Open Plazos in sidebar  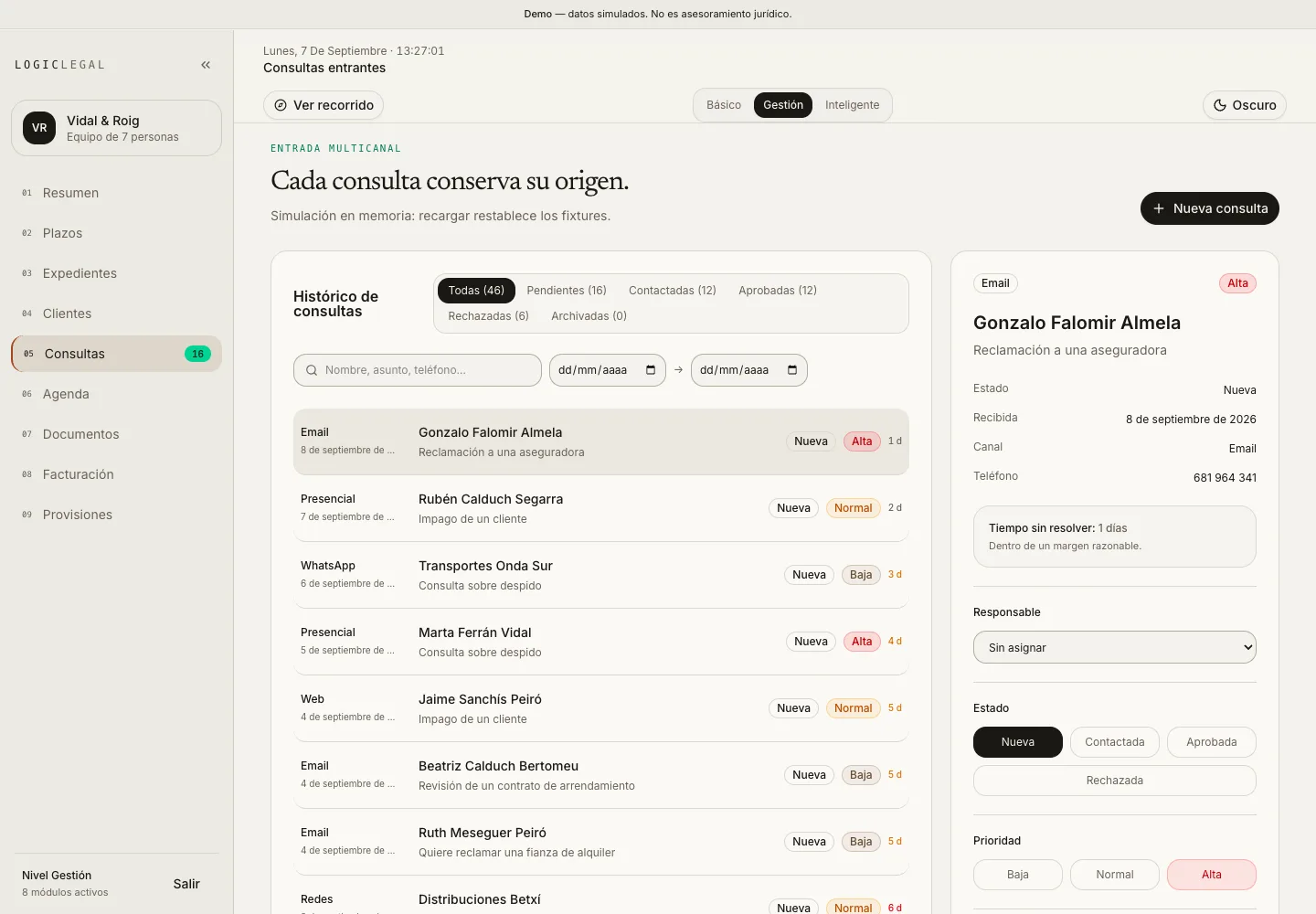click(x=116, y=233)
